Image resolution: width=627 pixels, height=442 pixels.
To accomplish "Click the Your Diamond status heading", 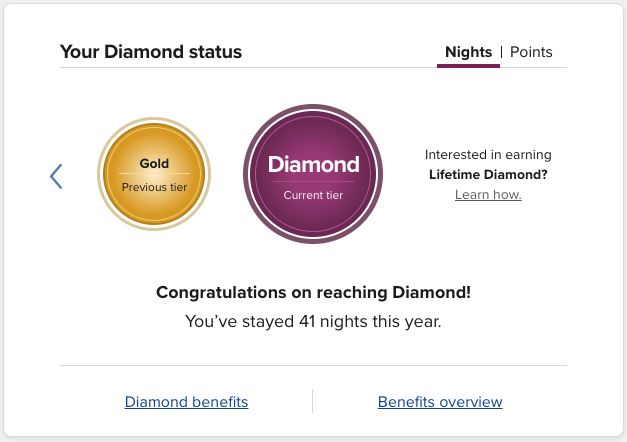I will coord(151,52).
